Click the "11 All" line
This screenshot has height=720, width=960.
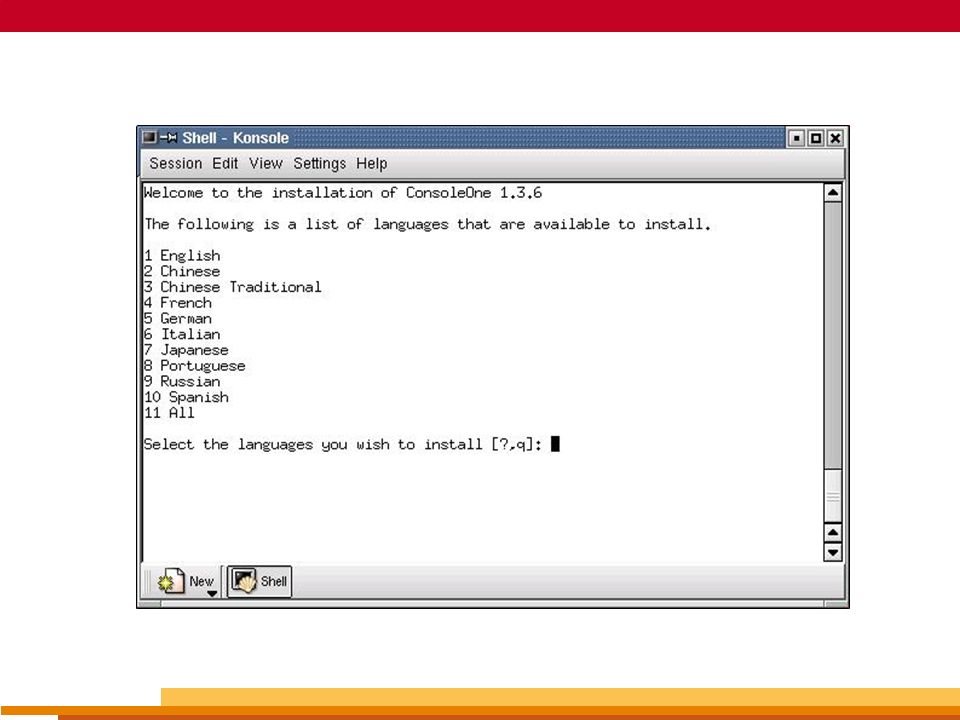[x=169, y=413]
